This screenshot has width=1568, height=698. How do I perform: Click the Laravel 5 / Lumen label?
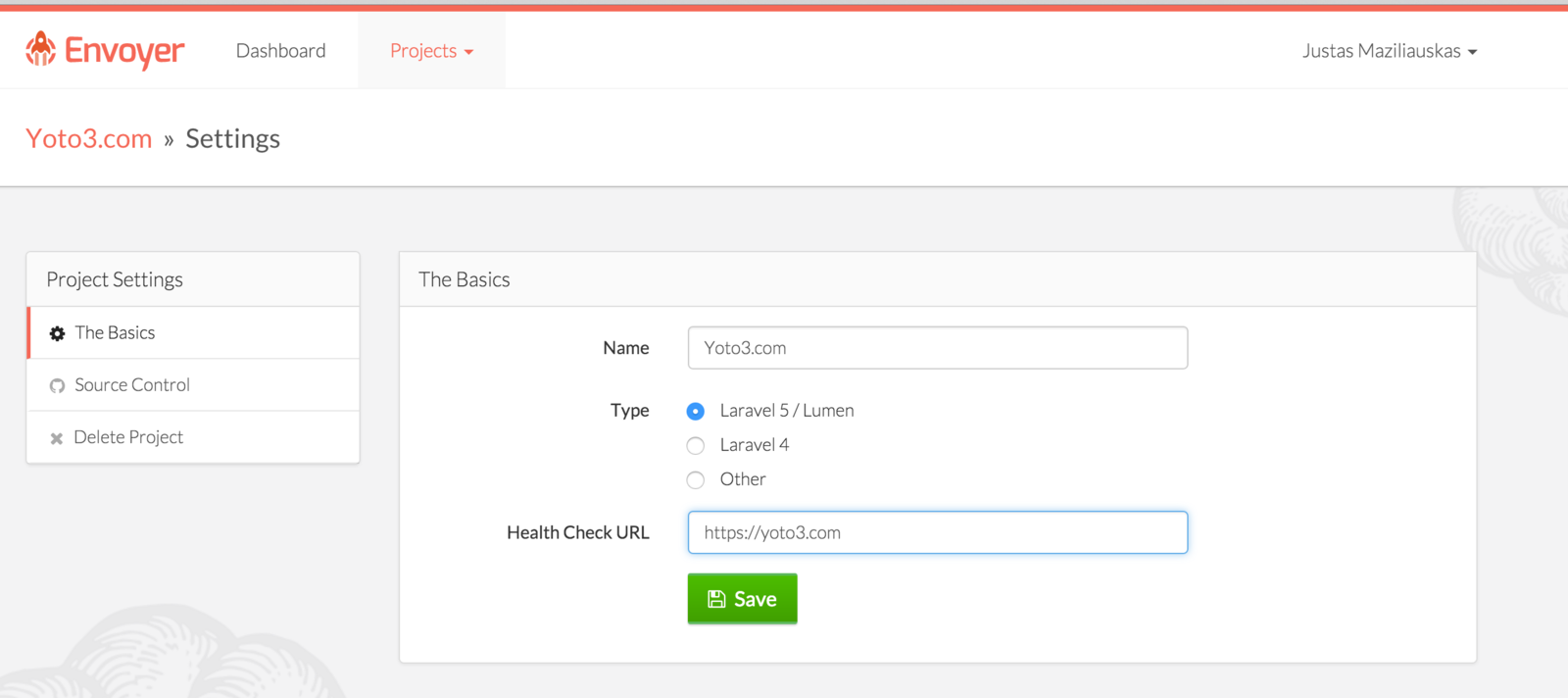click(787, 411)
